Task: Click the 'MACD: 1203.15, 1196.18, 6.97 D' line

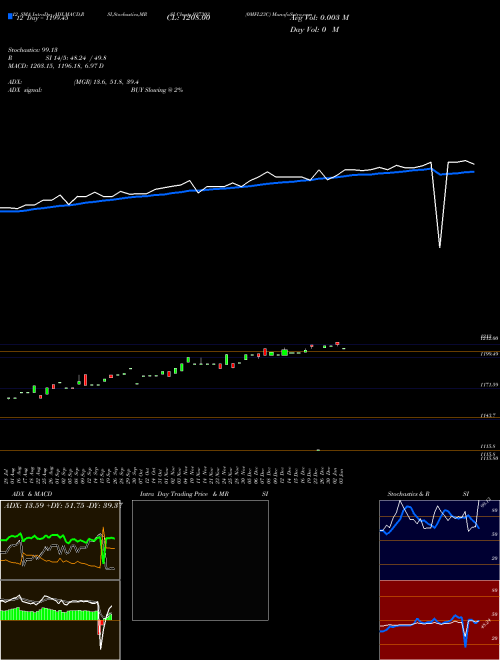Action: [56, 66]
